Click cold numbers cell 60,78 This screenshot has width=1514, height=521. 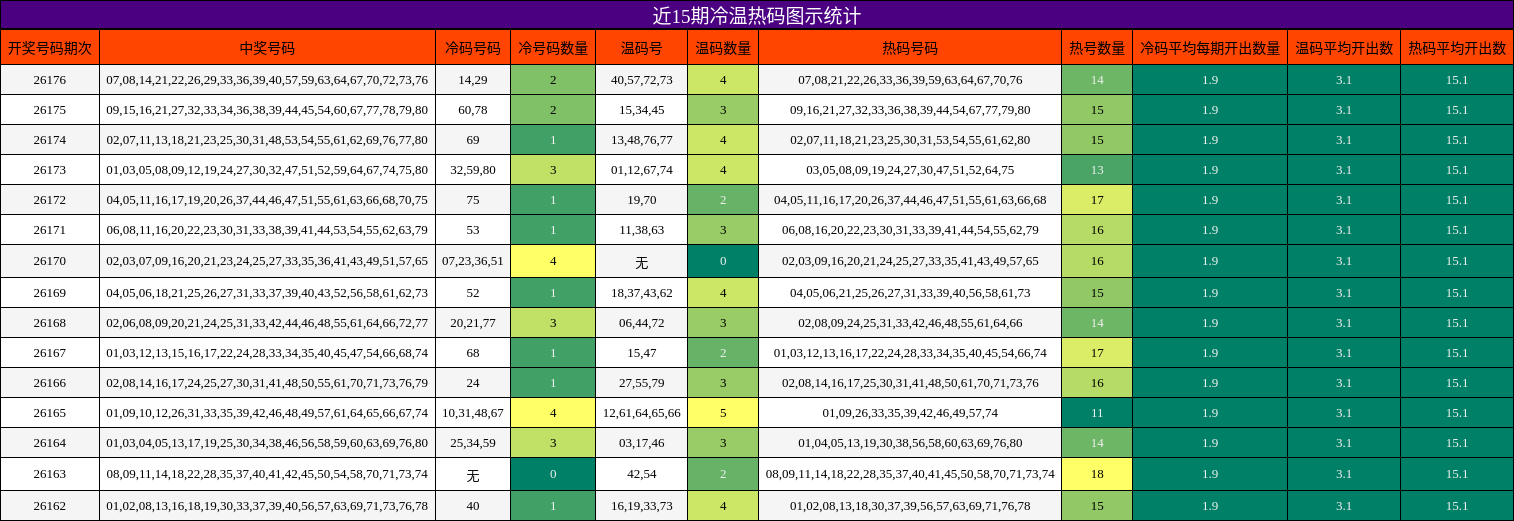tap(473, 110)
